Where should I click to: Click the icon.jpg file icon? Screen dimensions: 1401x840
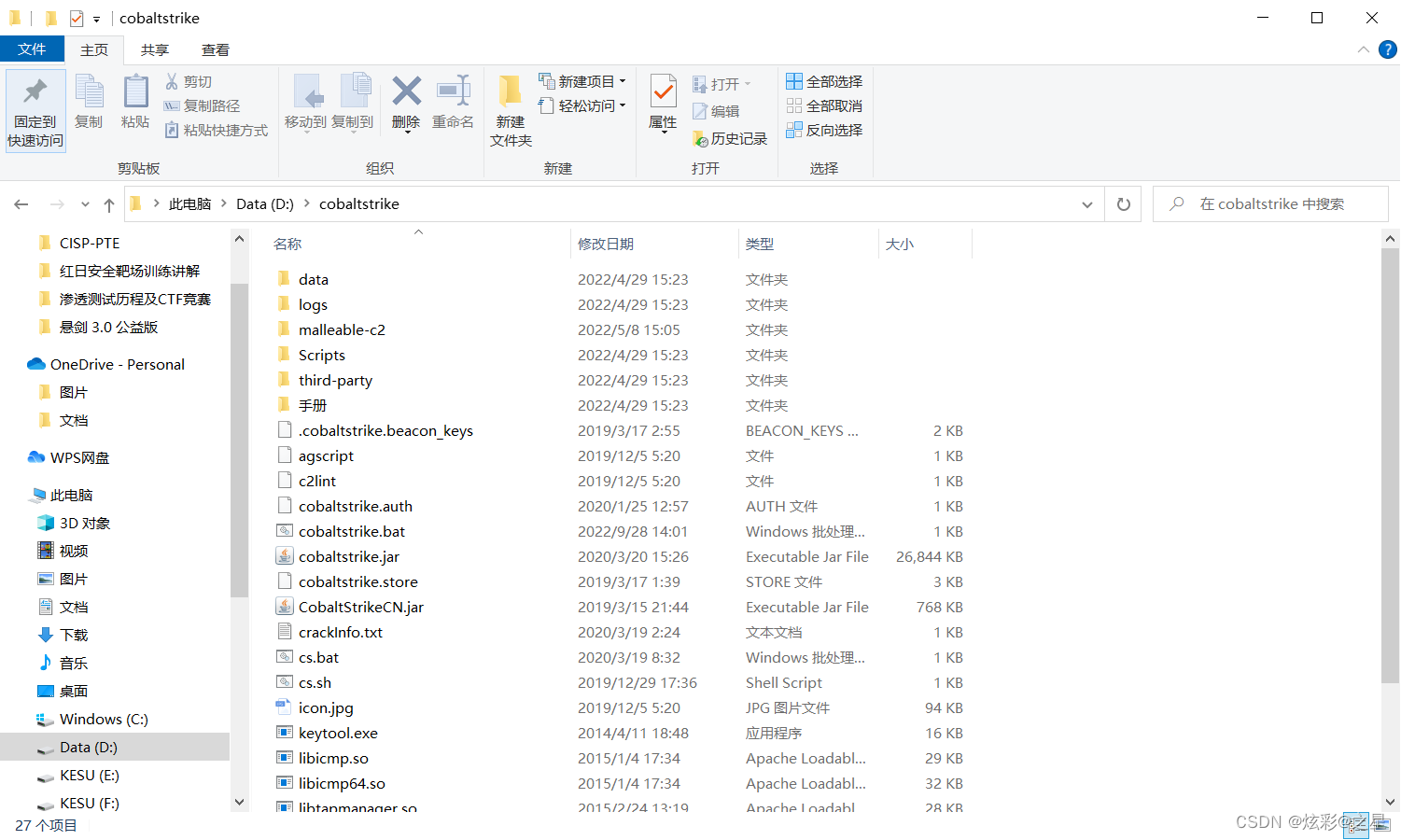pyautogui.click(x=285, y=707)
